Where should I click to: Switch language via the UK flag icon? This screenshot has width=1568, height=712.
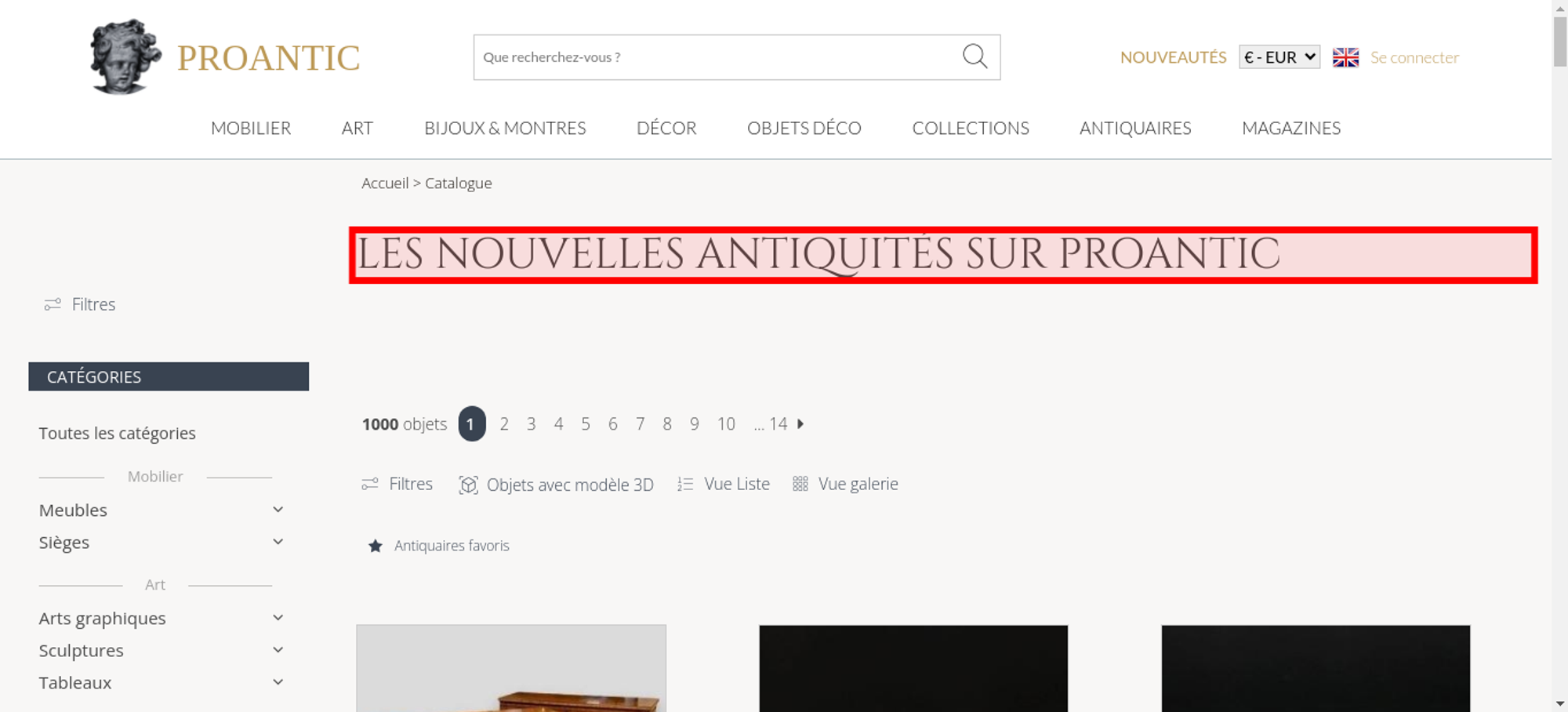(1345, 57)
